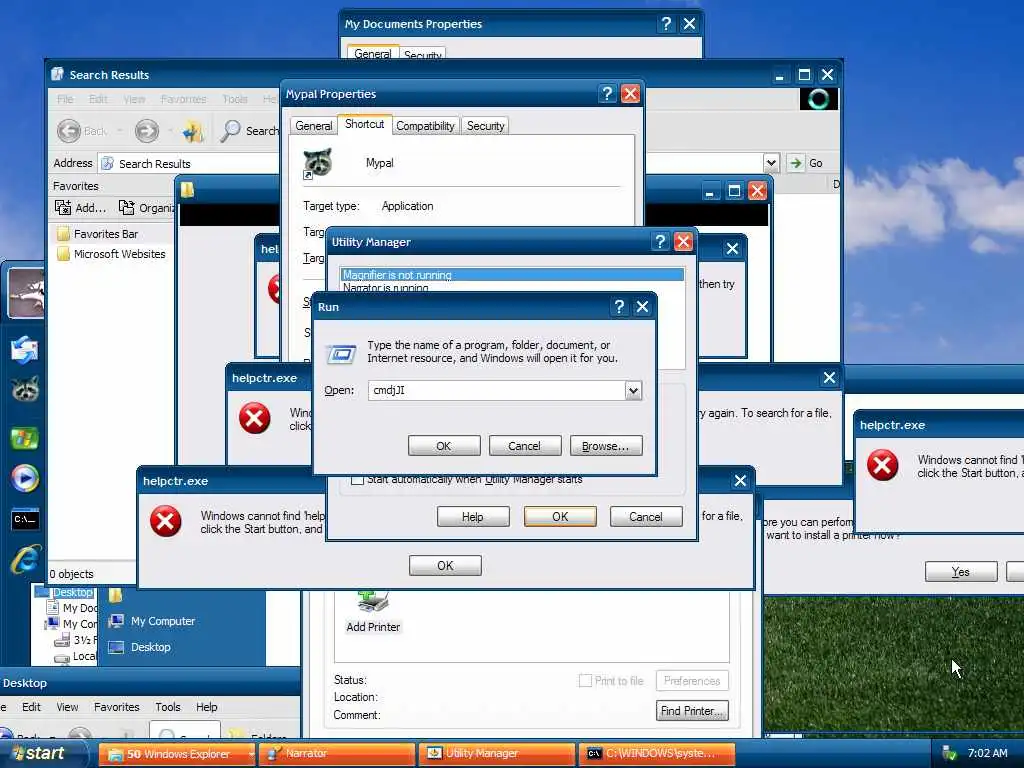Open Microsoft Websites folder in Favorites

(112, 254)
